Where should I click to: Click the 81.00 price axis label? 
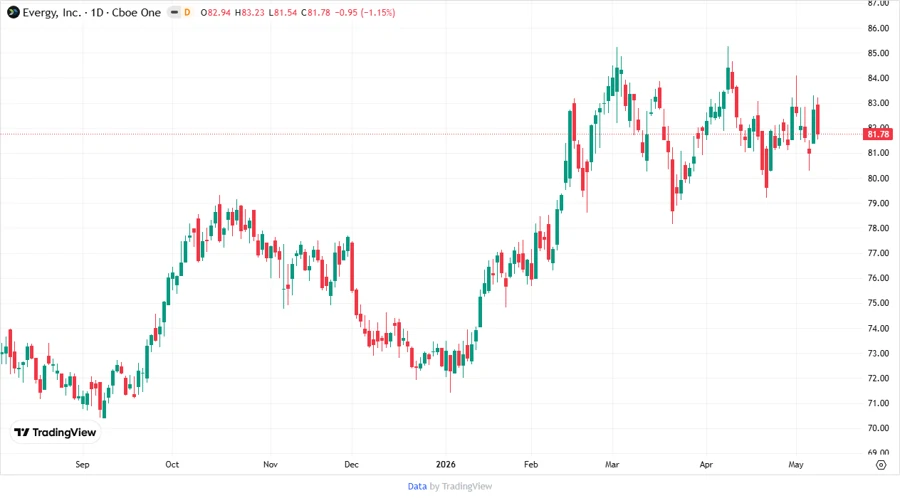click(878, 153)
